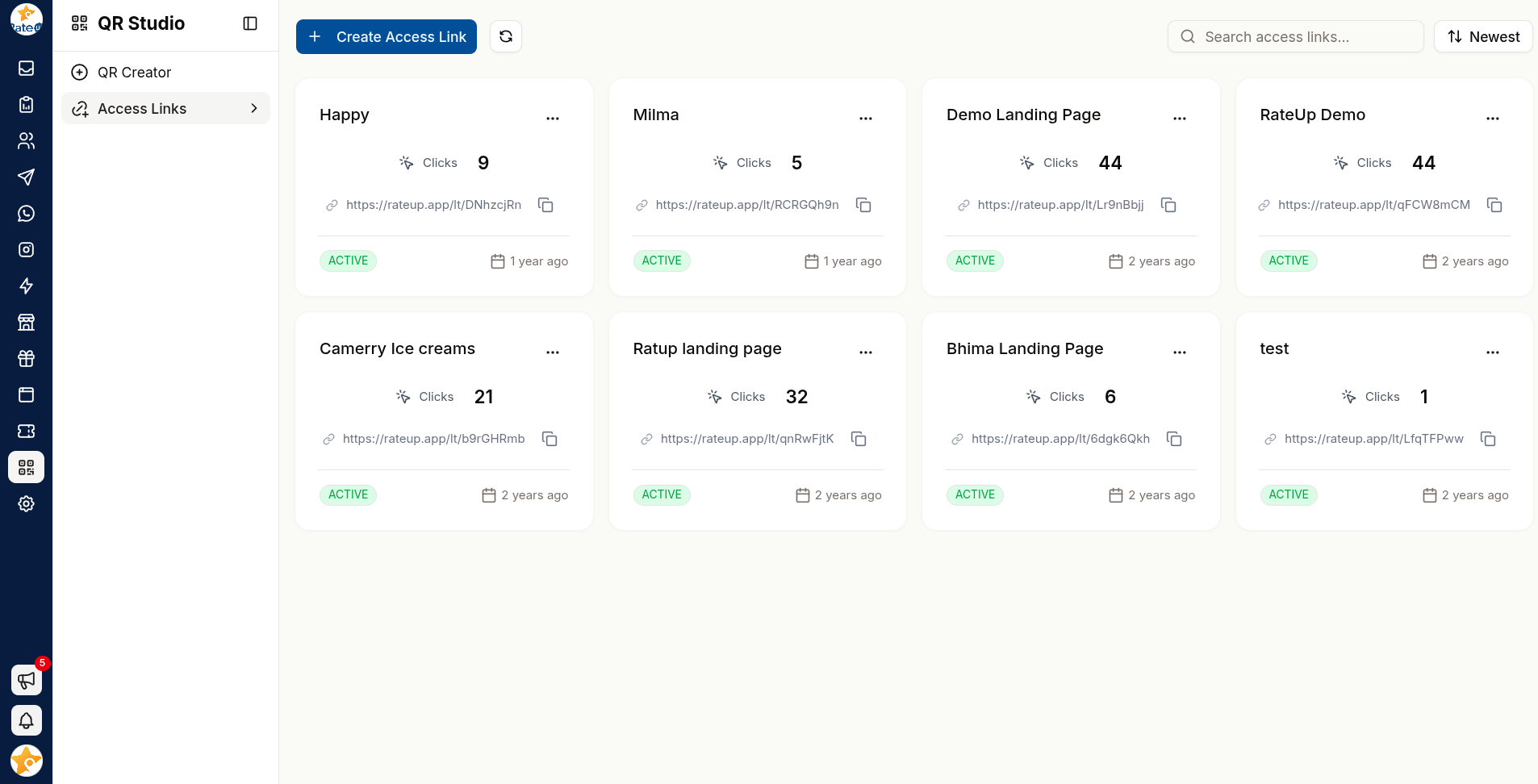
Task: Open the Happy link https://rateup.app/lt/DNhzcjRn
Action: (x=433, y=205)
